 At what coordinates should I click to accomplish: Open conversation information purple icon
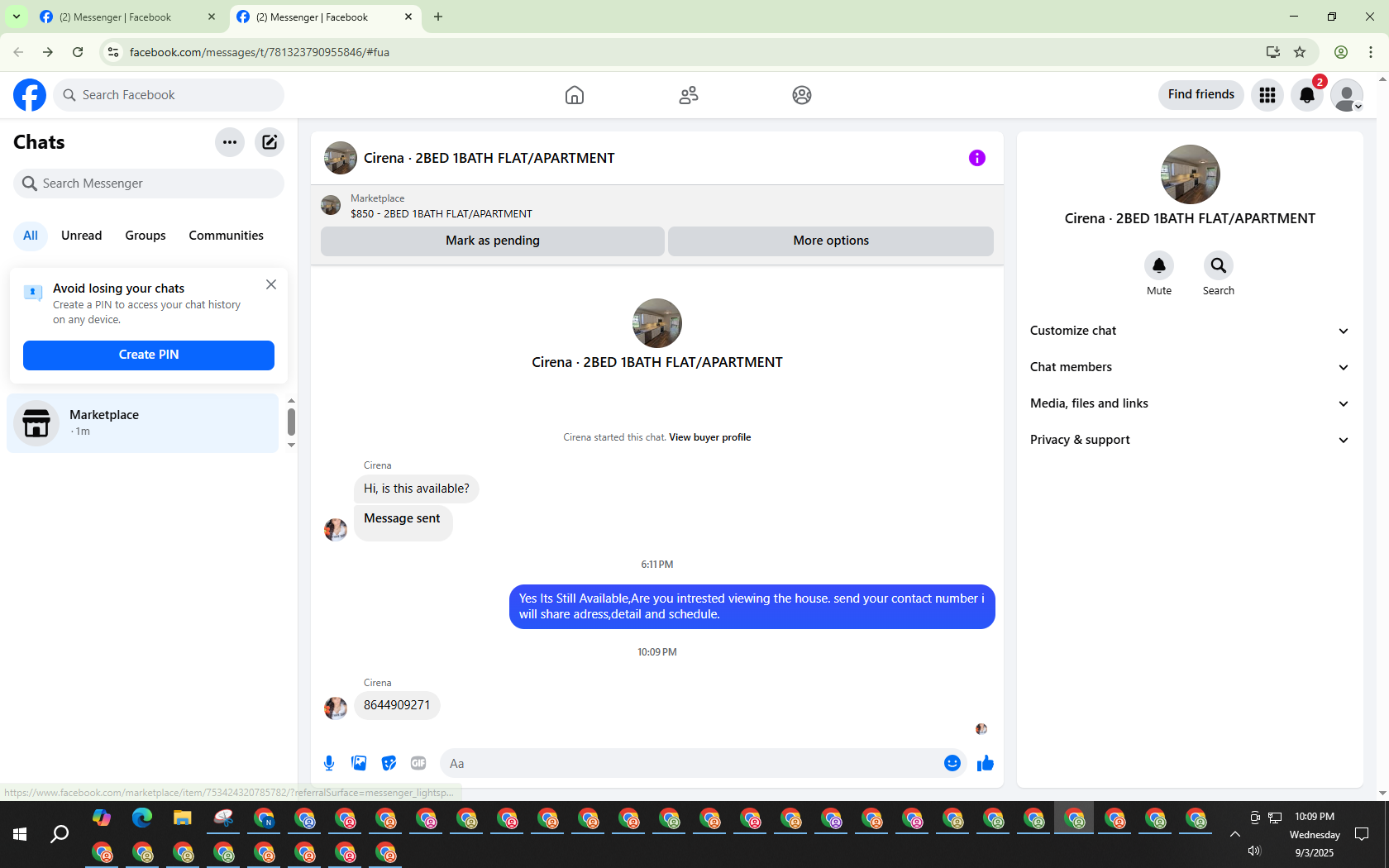[977, 158]
